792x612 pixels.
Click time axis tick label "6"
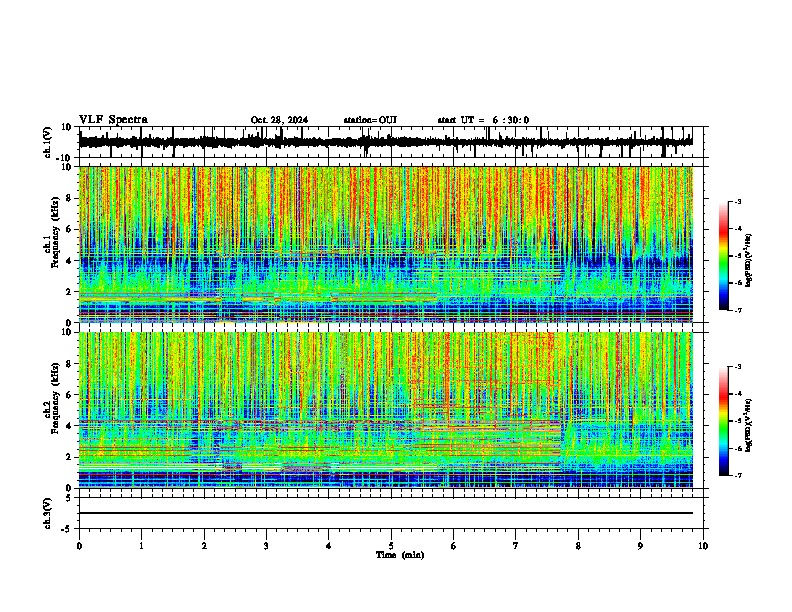tap(454, 546)
